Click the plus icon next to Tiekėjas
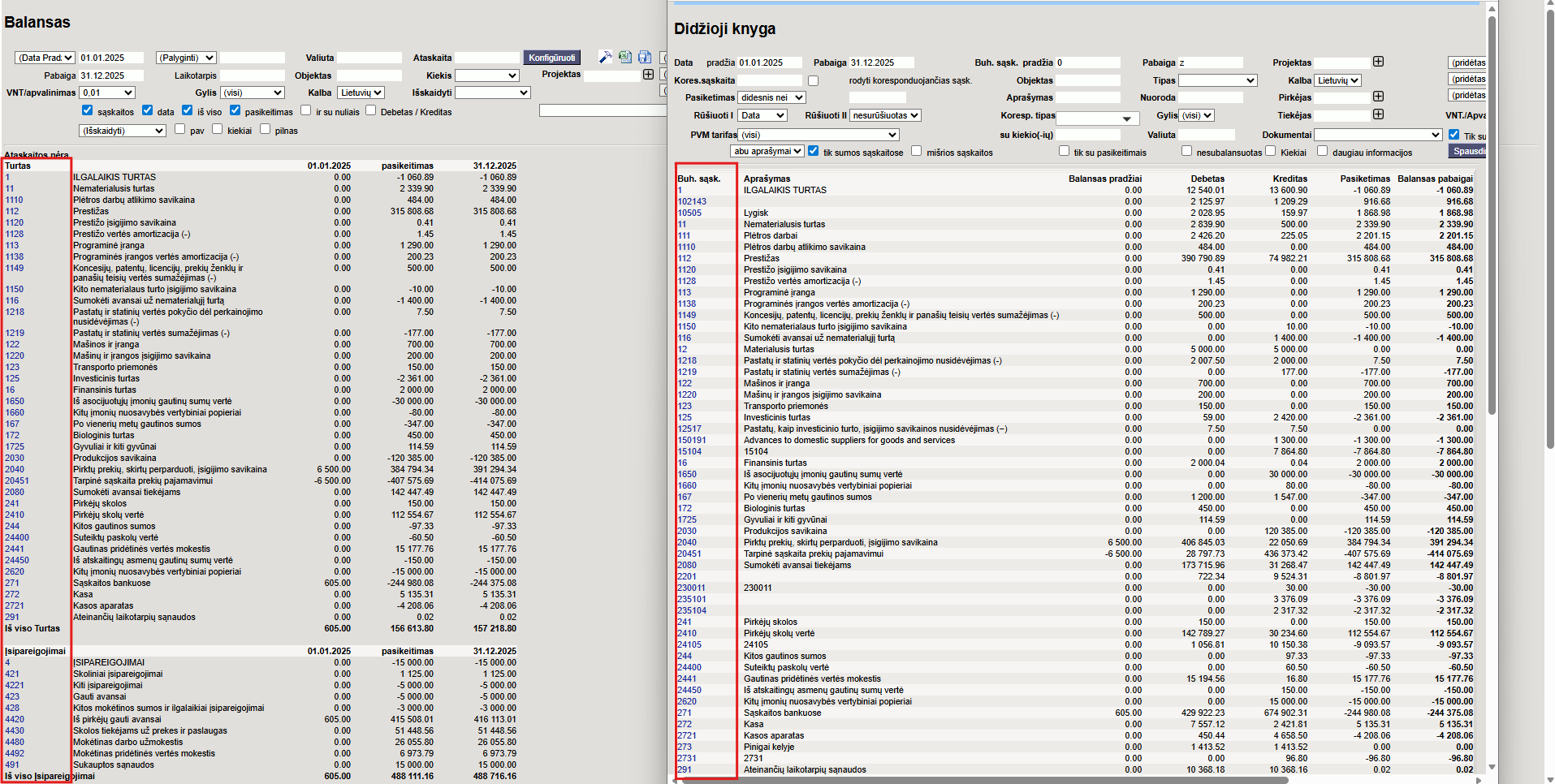Screen dimensions: 1555x784 coord(1378,114)
